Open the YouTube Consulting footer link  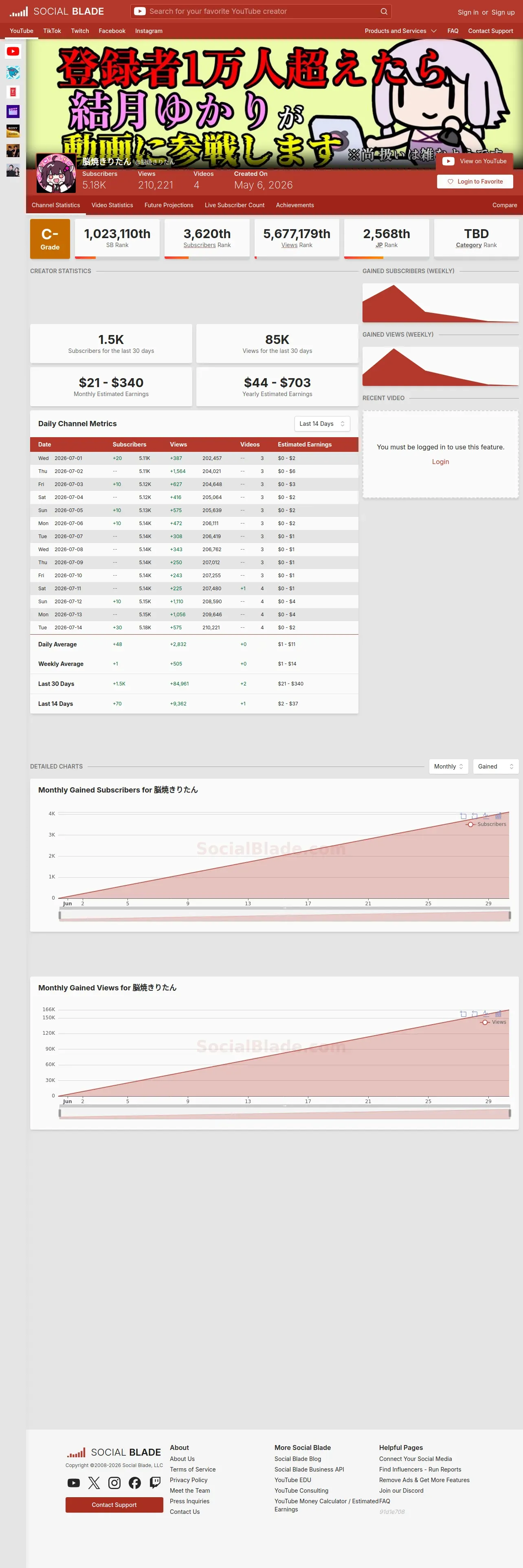pyautogui.click(x=301, y=1491)
